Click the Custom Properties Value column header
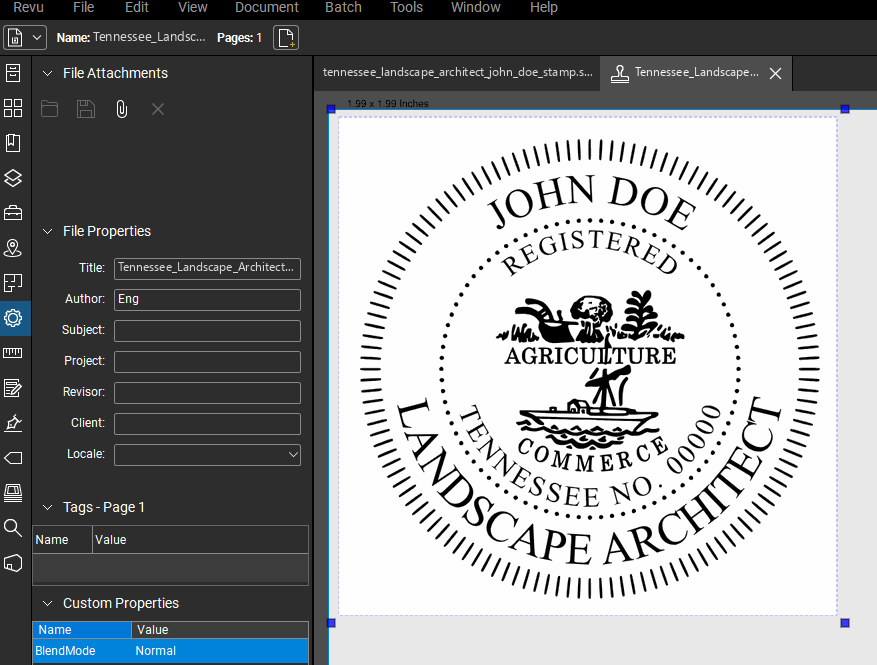 click(x=220, y=630)
